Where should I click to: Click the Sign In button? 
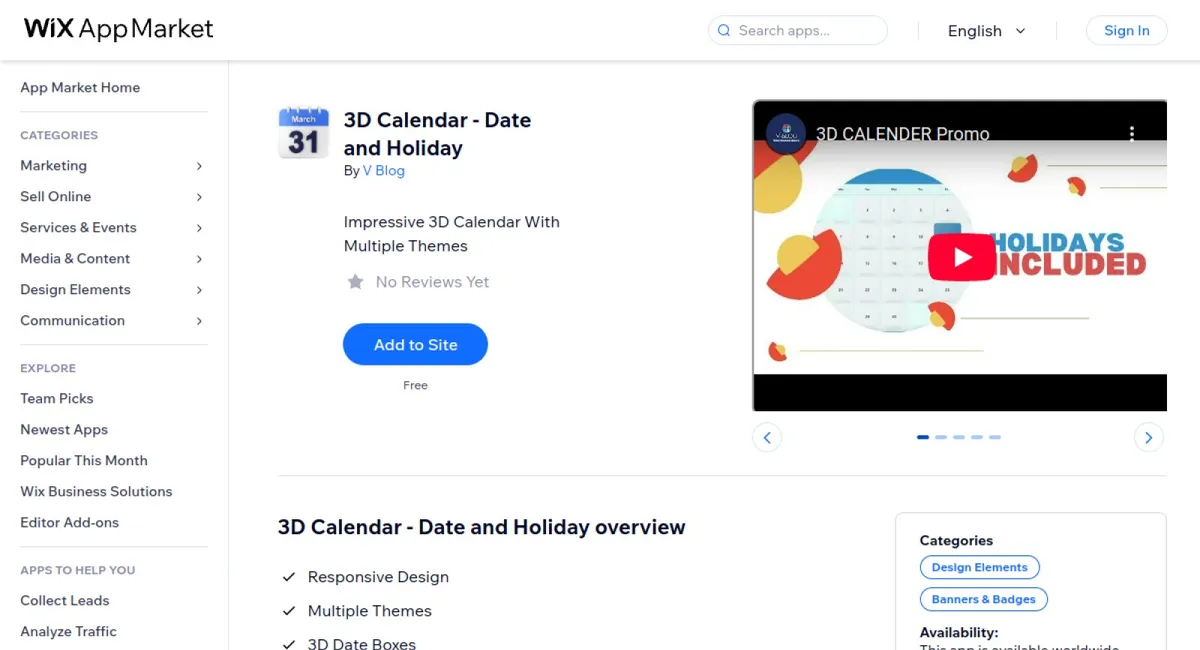click(x=1126, y=30)
